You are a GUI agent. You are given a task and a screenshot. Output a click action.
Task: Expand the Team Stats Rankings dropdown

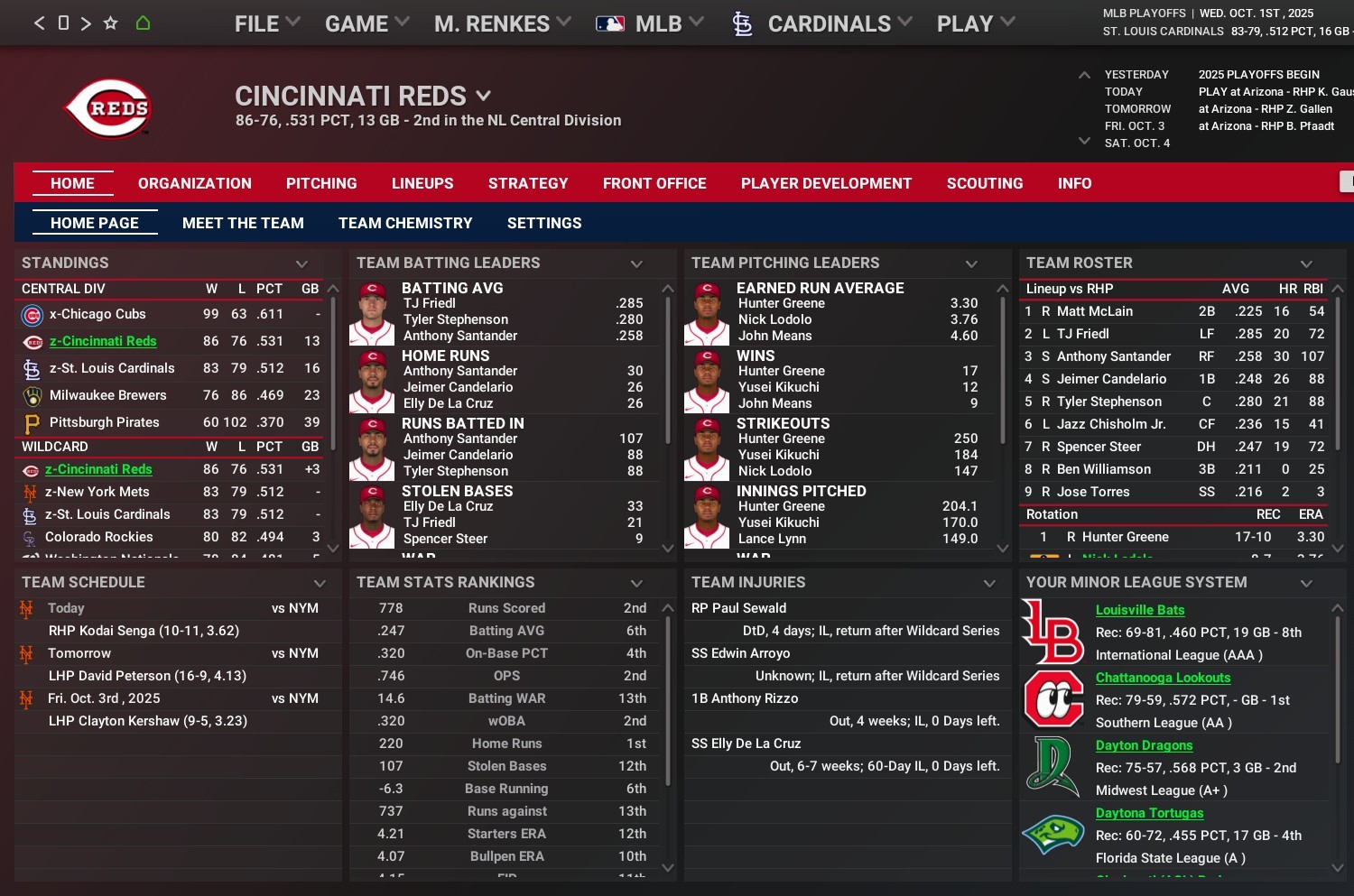coord(636,583)
